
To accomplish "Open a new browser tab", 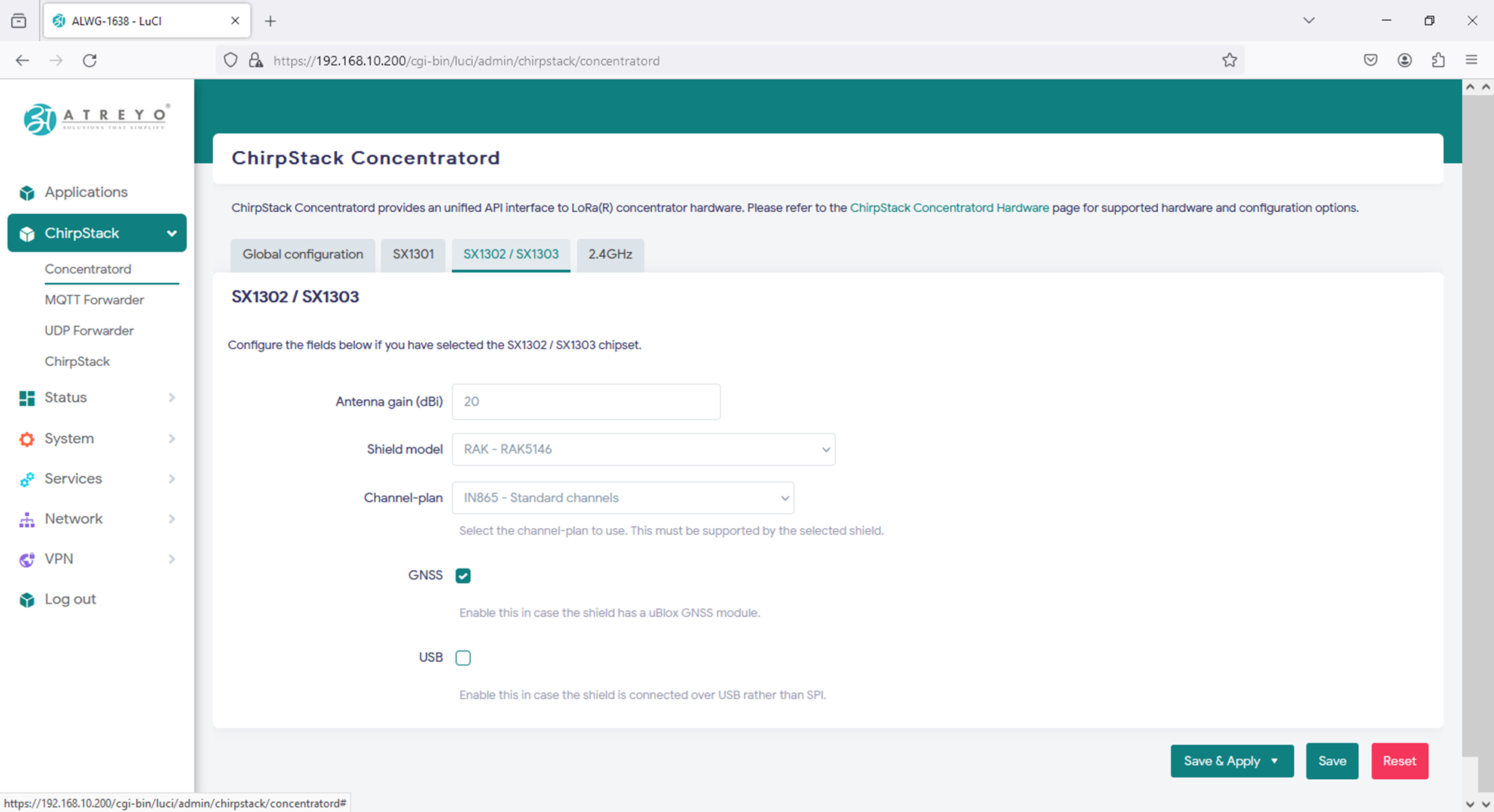I will pos(270,21).
